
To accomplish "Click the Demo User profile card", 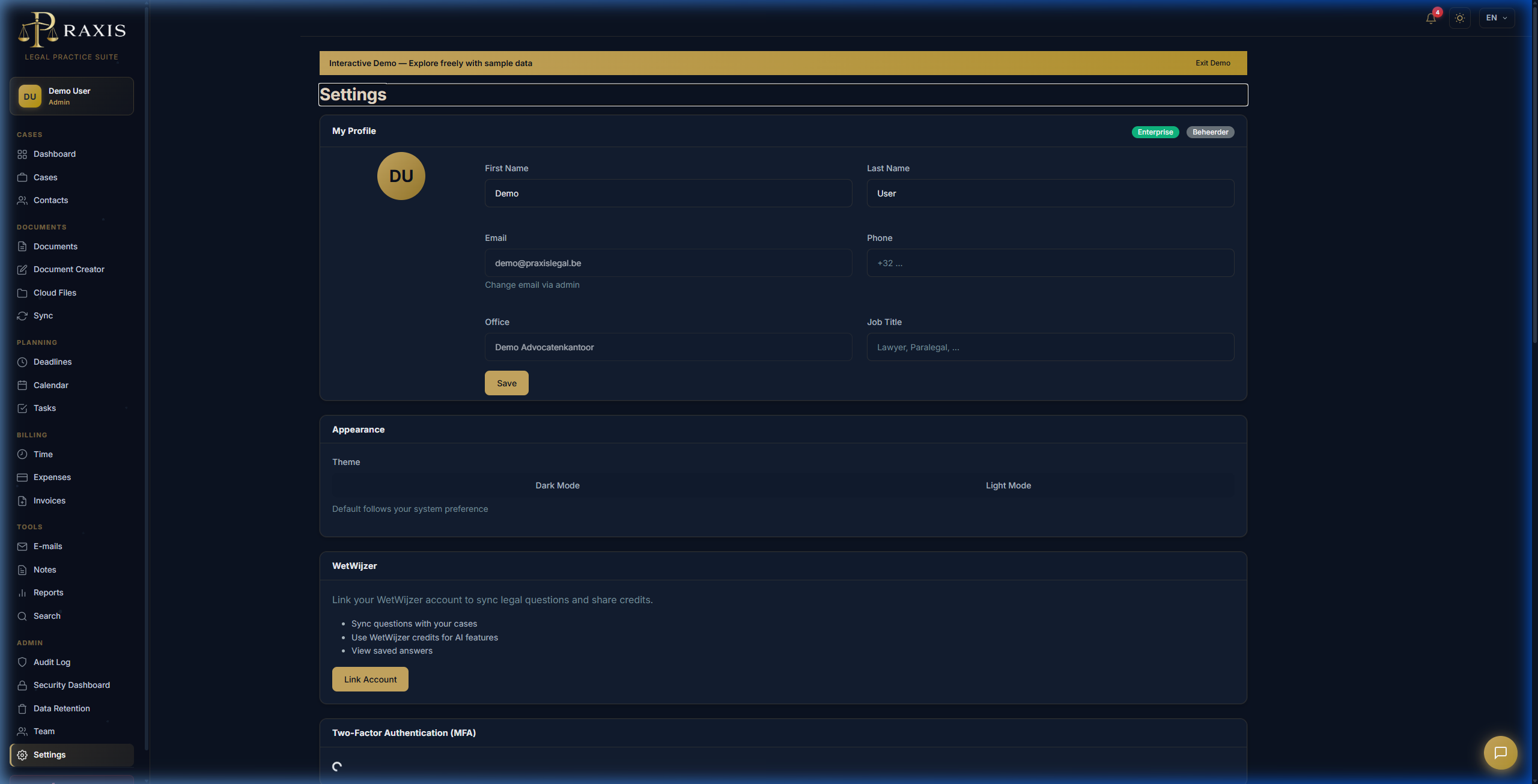I will [71, 96].
